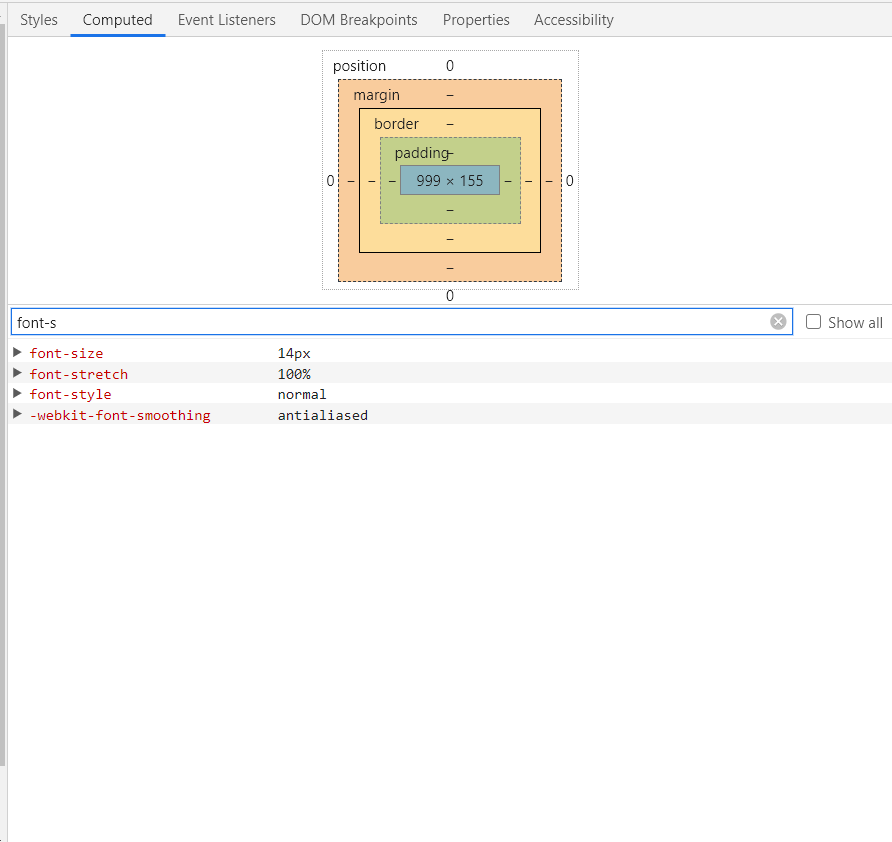Screen dimensions: 892x842
Task: Click the margin label in box model
Action: [376, 95]
